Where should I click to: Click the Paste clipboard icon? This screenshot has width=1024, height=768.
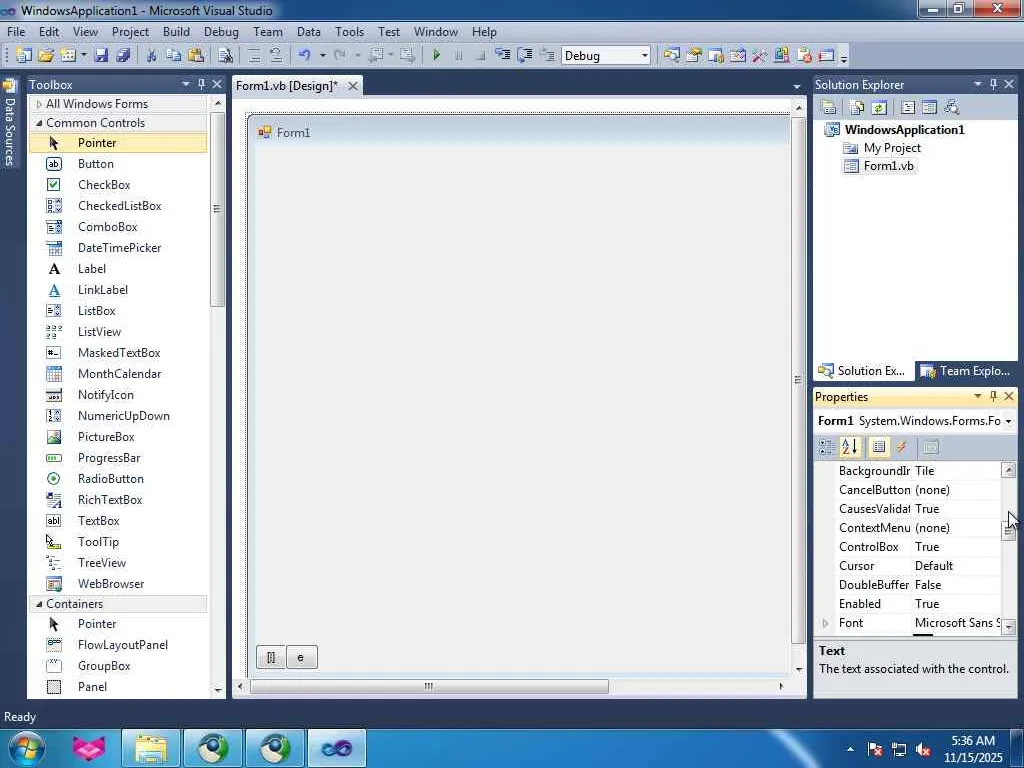point(195,56)
